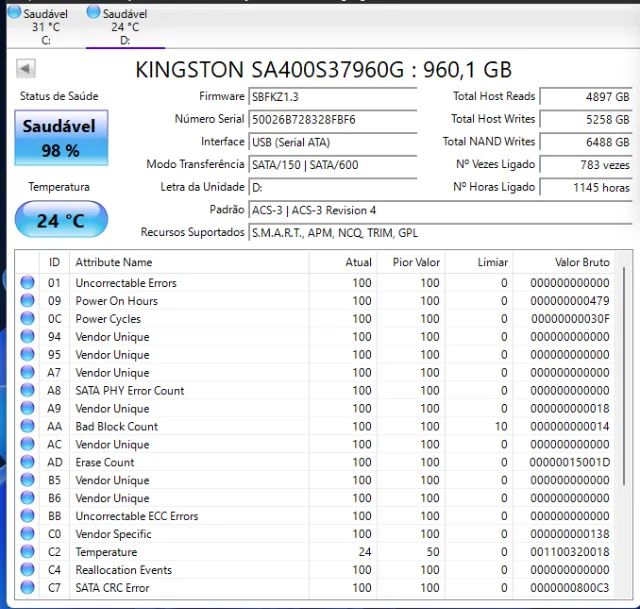The height and width of the screenshot is (609, 640).
Task: Select the 'Uncorrectable ECC Errors' attribute name
Action: pos(137,516)
